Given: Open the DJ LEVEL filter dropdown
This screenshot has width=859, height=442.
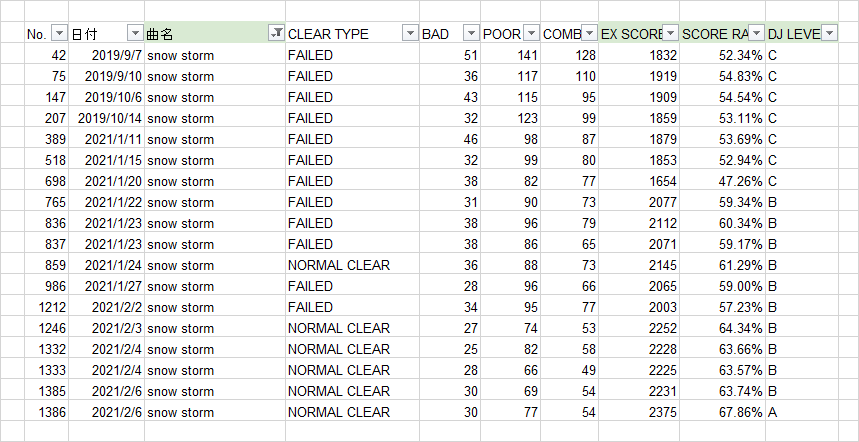Looking at the screenshot, I should [x=830, y=33].
